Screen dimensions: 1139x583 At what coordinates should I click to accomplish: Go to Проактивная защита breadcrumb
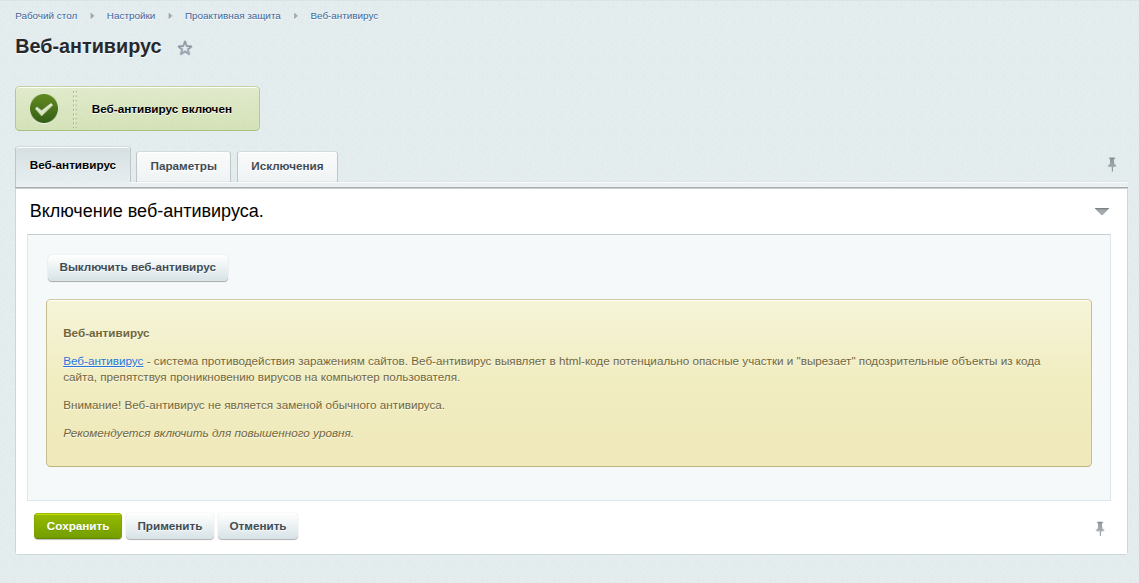(x=233, y=16)
